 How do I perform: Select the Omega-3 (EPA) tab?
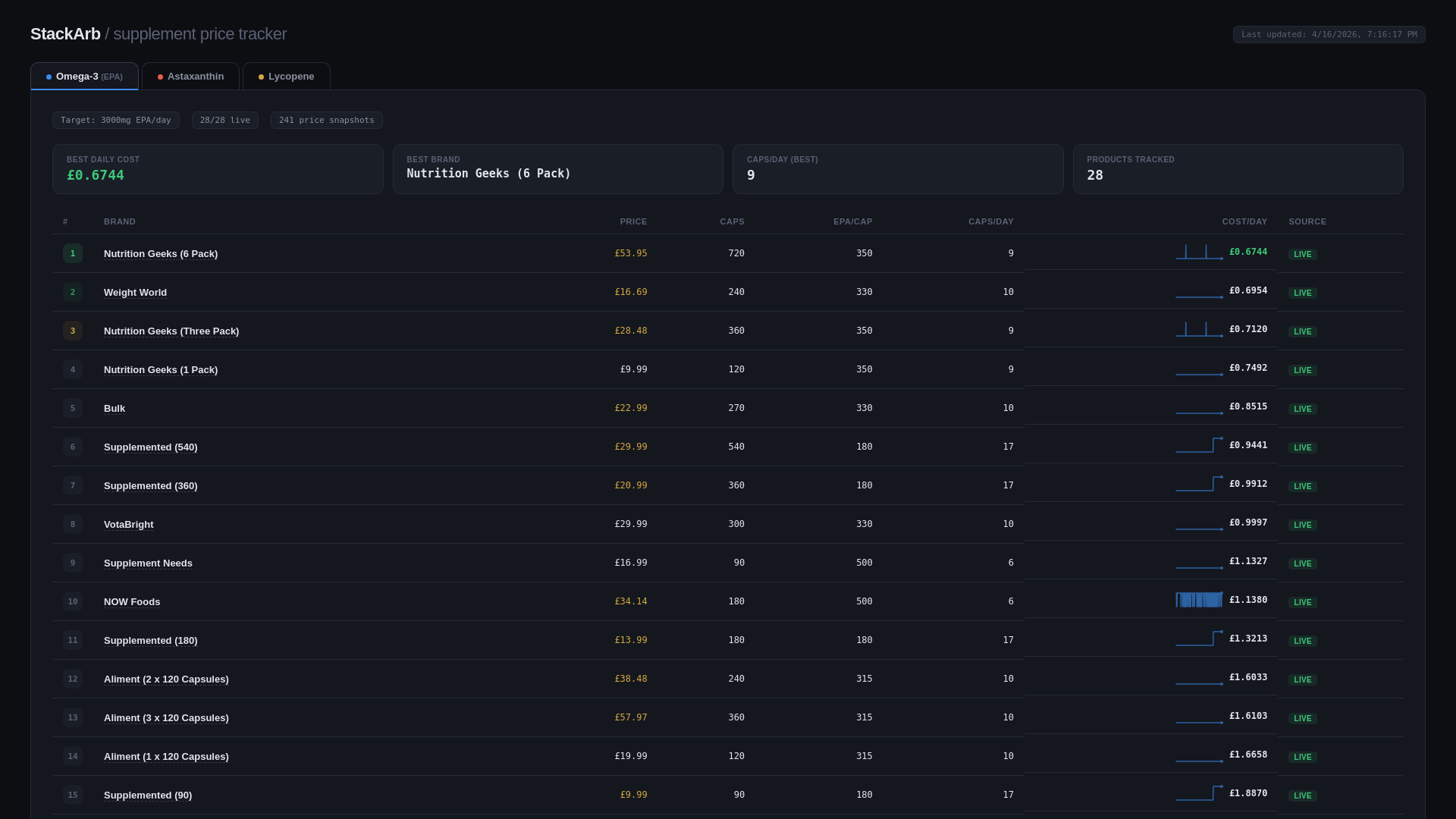tap(84, 77)
